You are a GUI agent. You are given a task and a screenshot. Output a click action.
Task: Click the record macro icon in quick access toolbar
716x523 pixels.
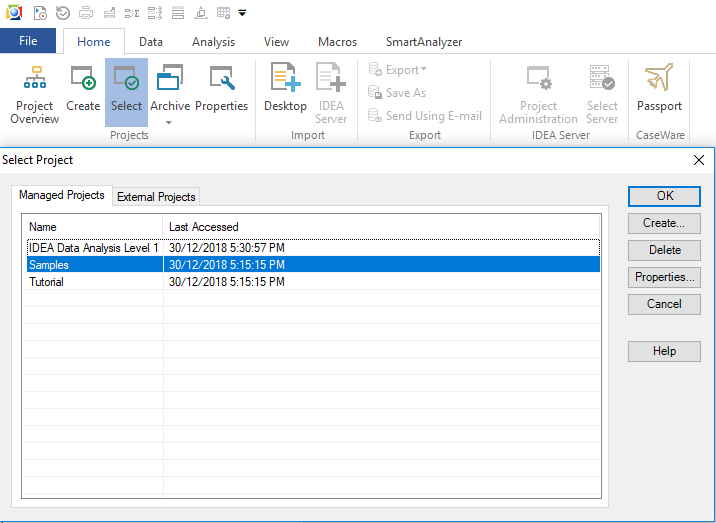(40, 13)
